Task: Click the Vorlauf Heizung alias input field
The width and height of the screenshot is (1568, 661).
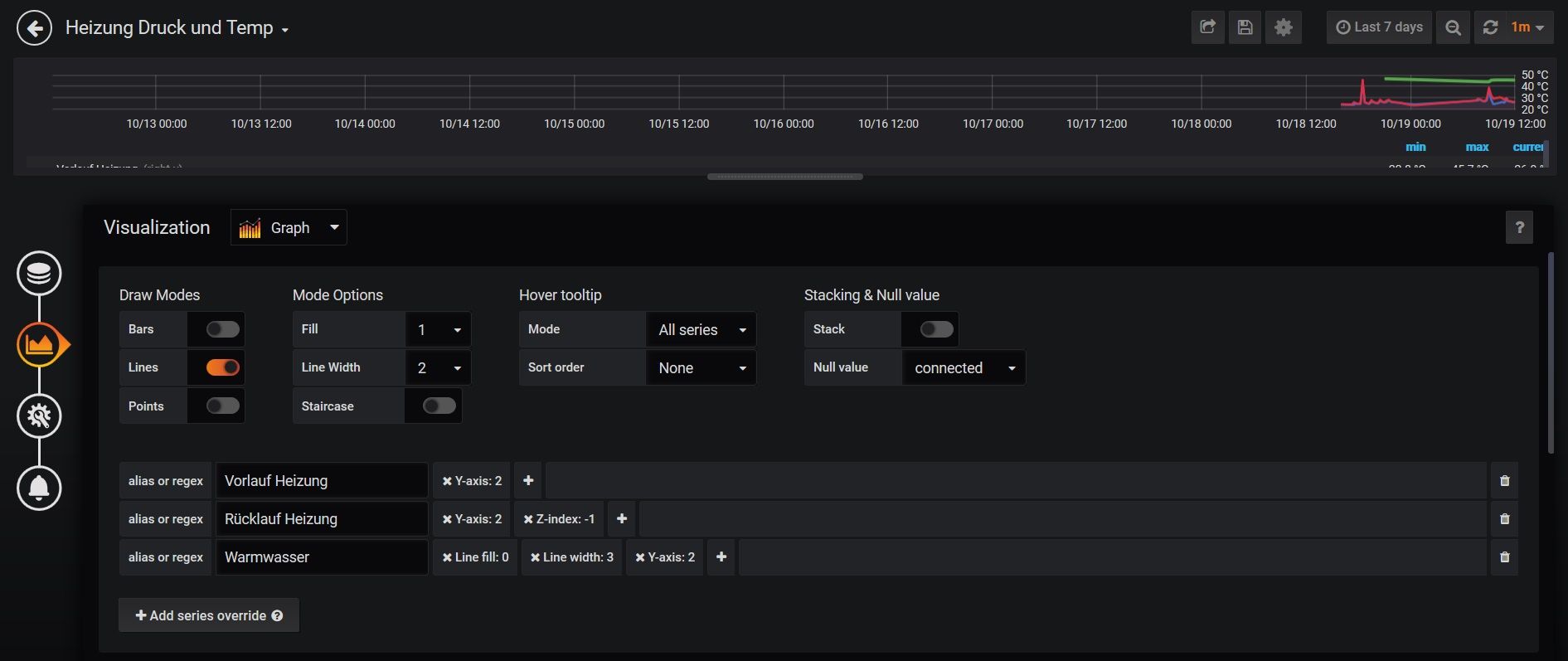Action: coord(322,481)
